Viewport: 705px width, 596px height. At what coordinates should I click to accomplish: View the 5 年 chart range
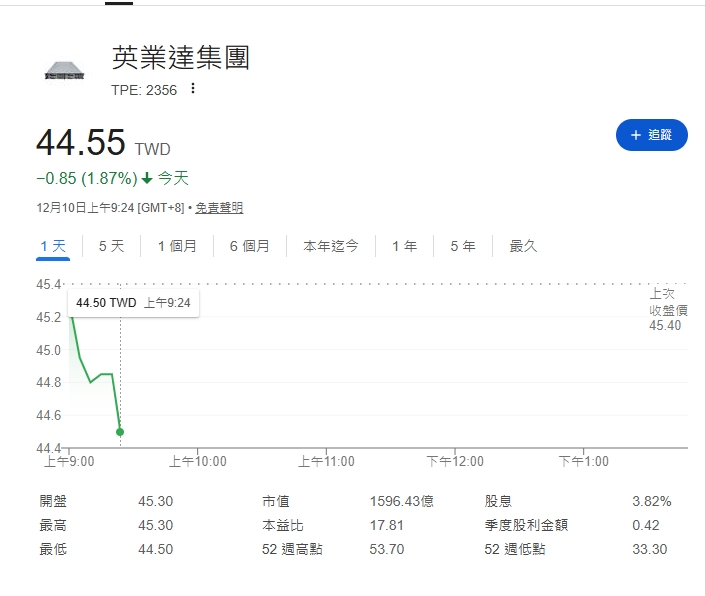click(463, 246)
